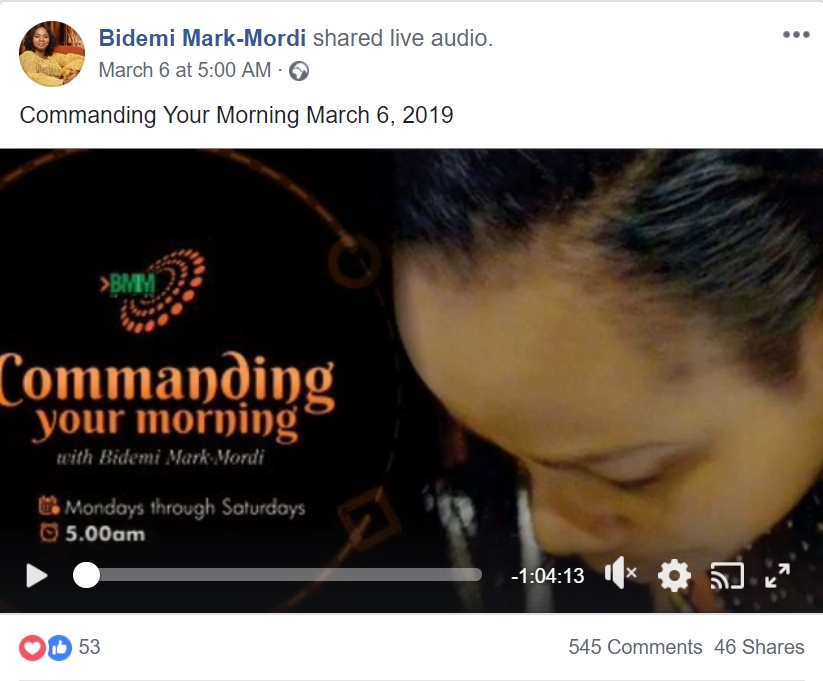Viewport: 823px width, 681px height.
Task: Show the 53 reactions count list
Action: (x=89, y=647)
